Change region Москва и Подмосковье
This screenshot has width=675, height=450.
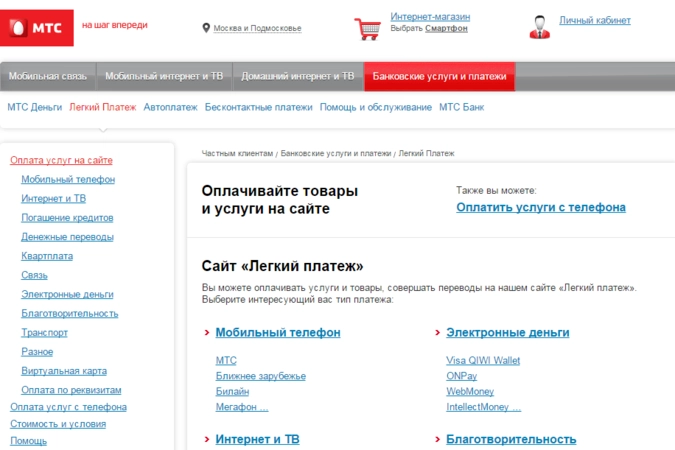coord(257,28)
